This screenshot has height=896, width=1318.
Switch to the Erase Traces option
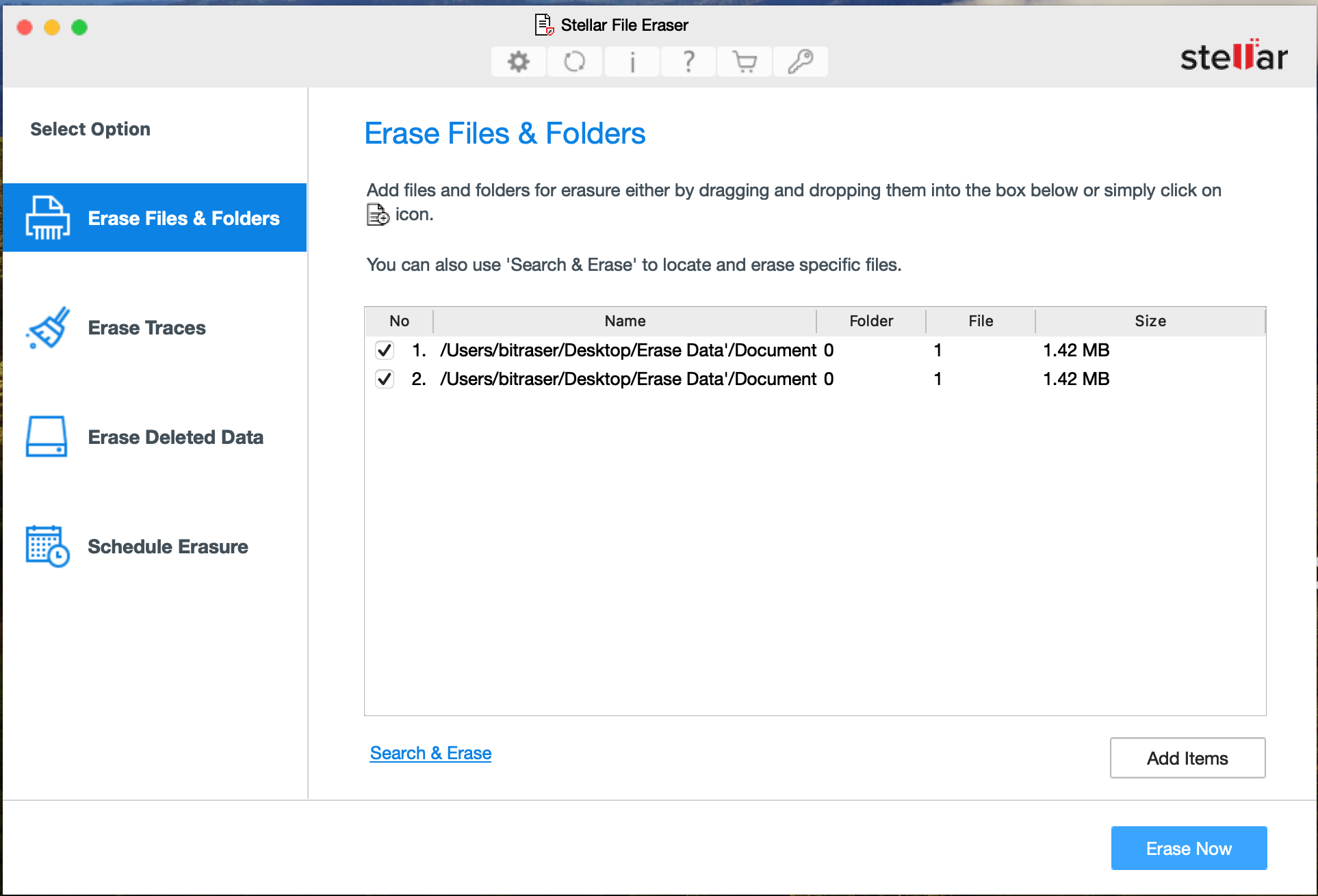click(x=146, y=328)
